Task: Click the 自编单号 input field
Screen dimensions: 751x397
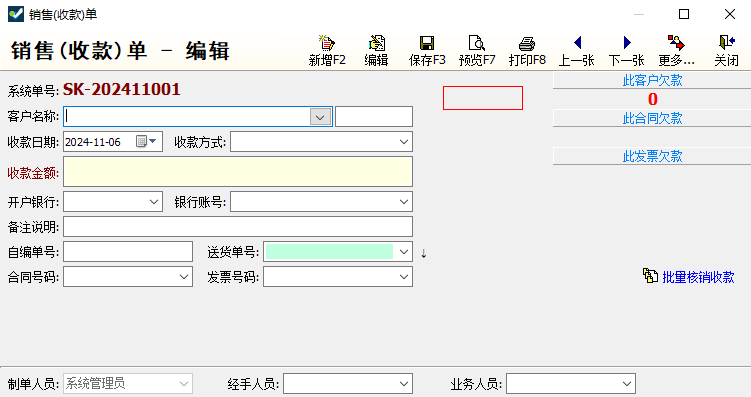Action: point(128,252)
